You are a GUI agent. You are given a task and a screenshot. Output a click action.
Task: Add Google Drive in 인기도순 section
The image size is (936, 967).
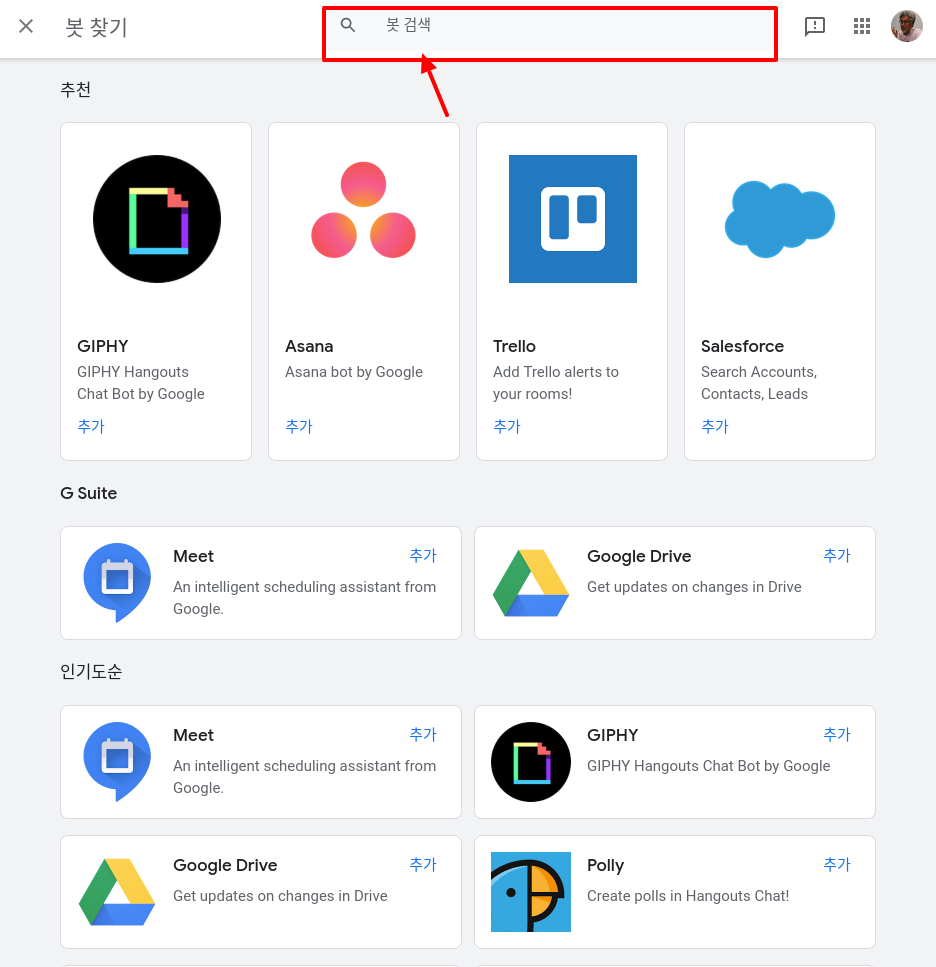tap(423, 865)
